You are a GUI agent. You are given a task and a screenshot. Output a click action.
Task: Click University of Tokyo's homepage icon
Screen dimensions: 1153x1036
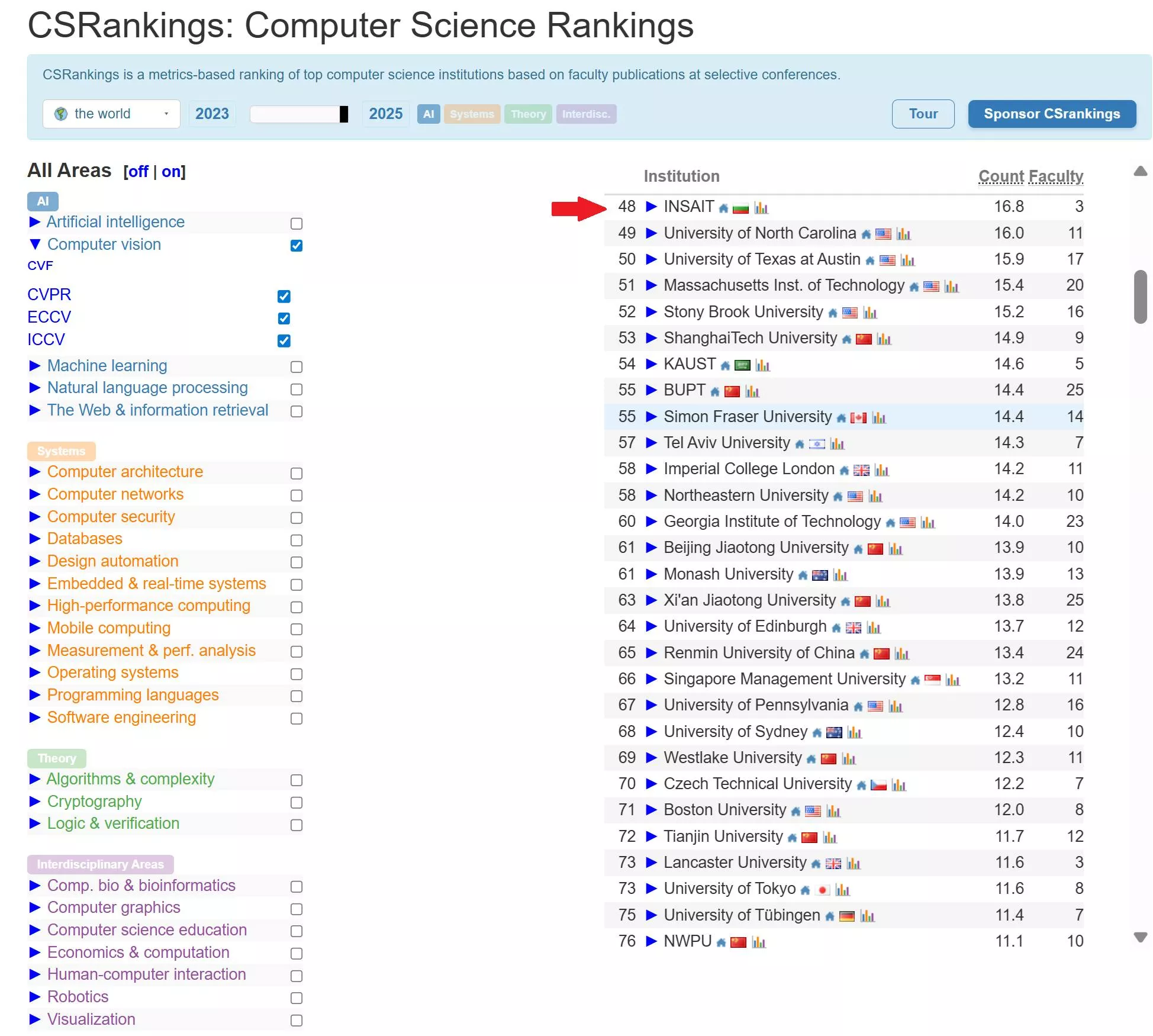(805, 890)
